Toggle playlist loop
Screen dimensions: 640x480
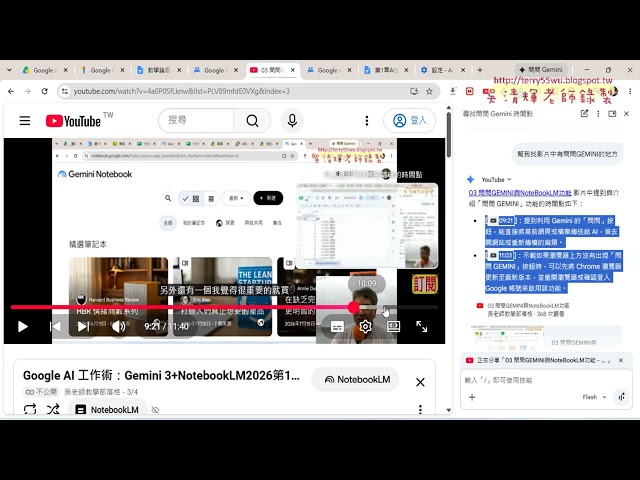tap(30, 409)
